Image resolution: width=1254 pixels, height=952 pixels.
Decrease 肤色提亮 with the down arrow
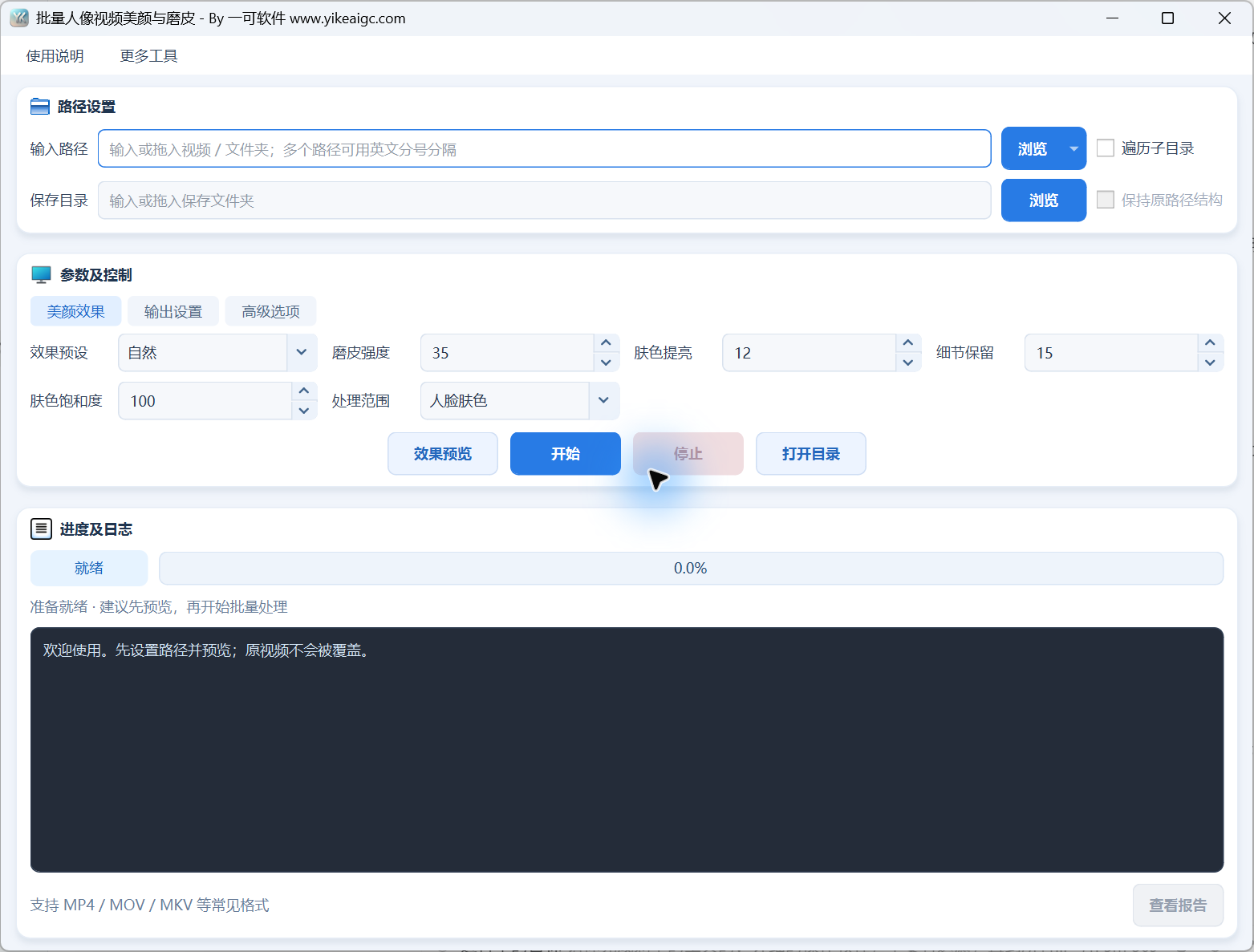point(907,363)
